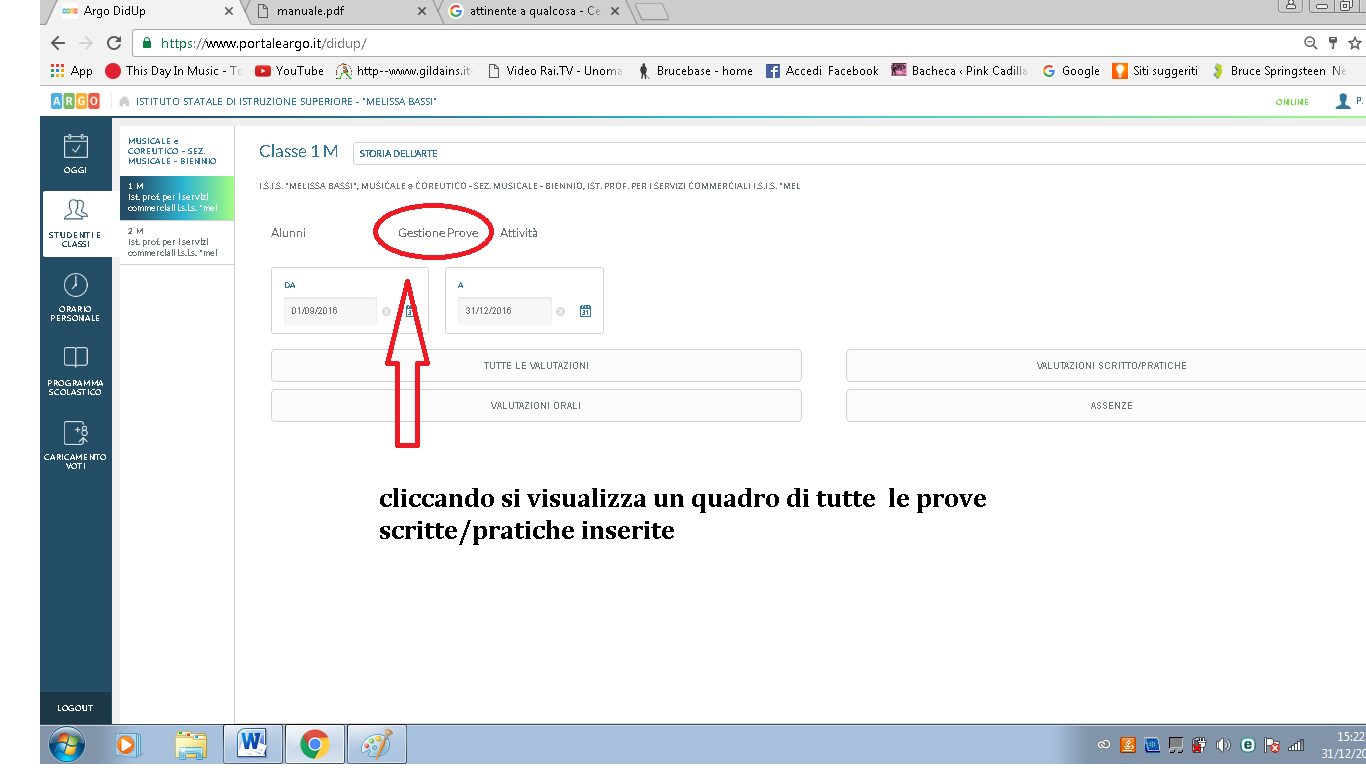Click the ARGO logo
The height and width of the screenshot is (768, 1366).
[x=75, y=101]
